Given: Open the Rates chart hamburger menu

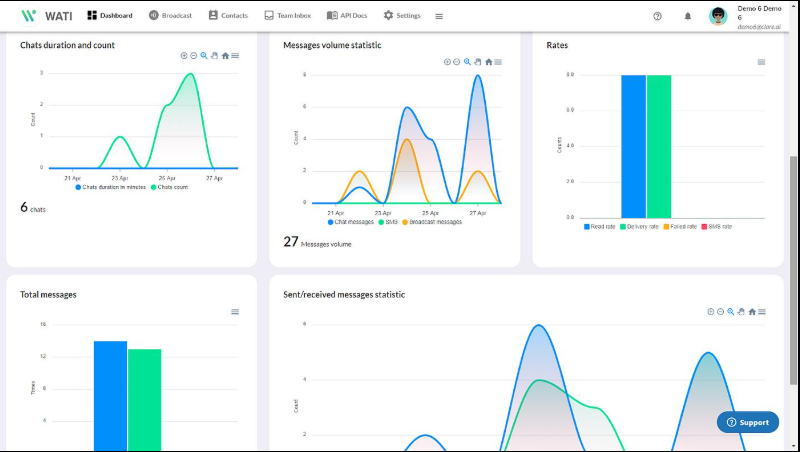Looking at the screenshot, I should coord(761,62).
